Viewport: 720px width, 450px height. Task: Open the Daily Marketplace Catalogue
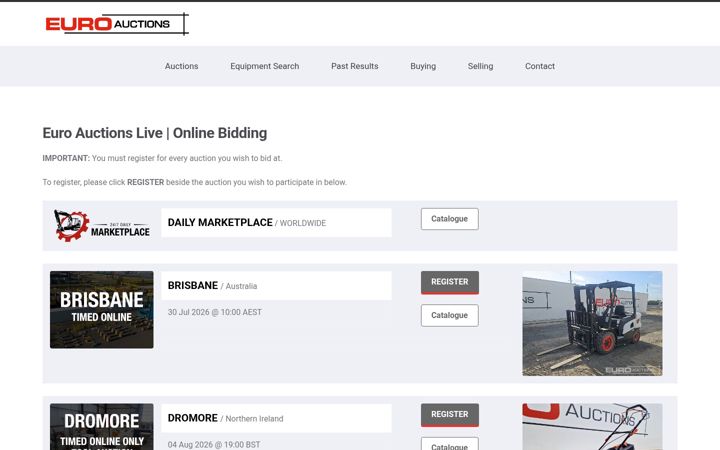[x=450, y=219]
